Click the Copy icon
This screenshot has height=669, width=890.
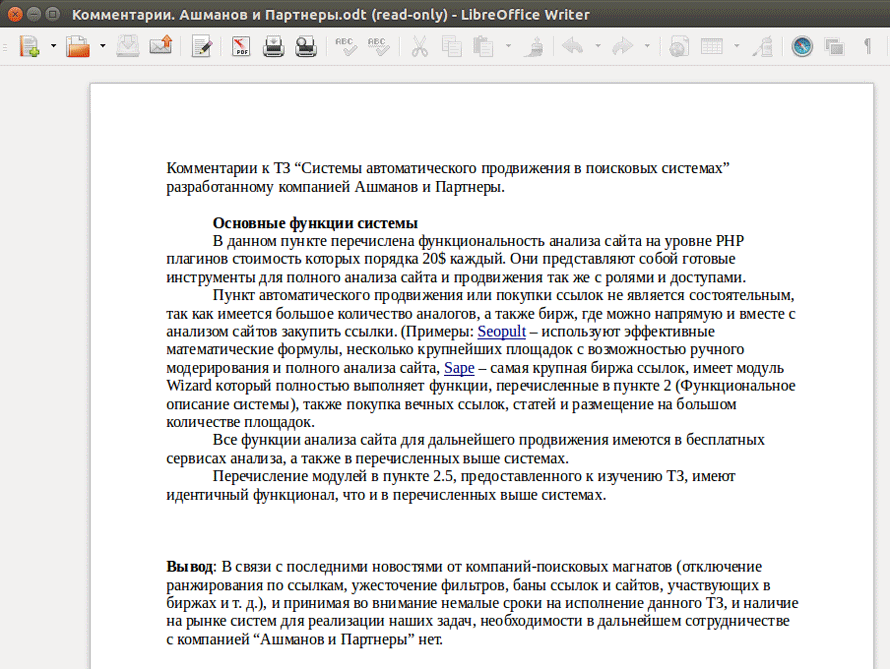452,46
